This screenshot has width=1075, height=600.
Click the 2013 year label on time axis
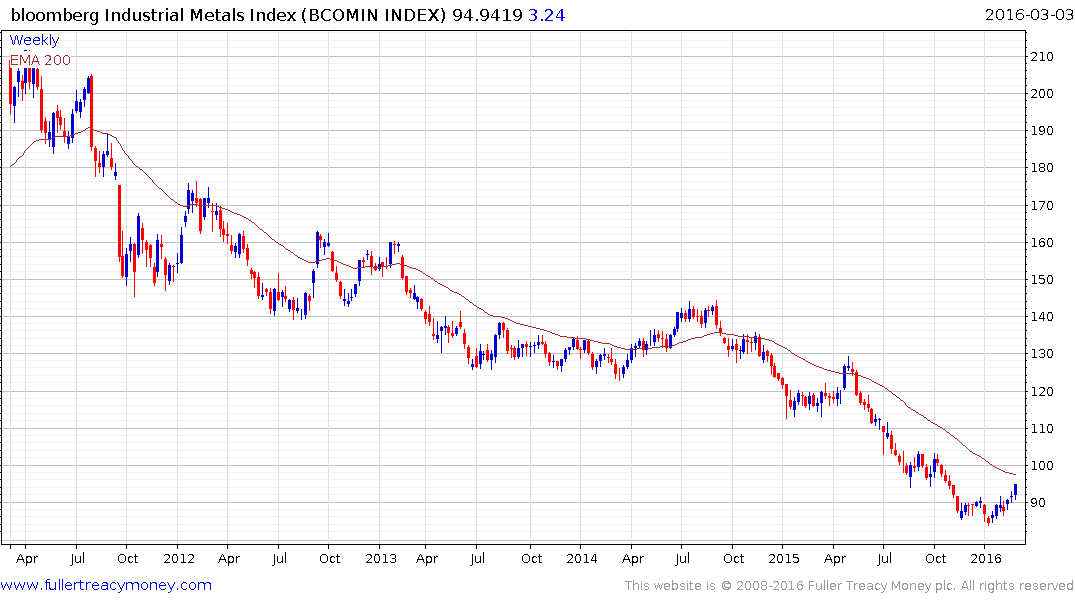[381, 558]
